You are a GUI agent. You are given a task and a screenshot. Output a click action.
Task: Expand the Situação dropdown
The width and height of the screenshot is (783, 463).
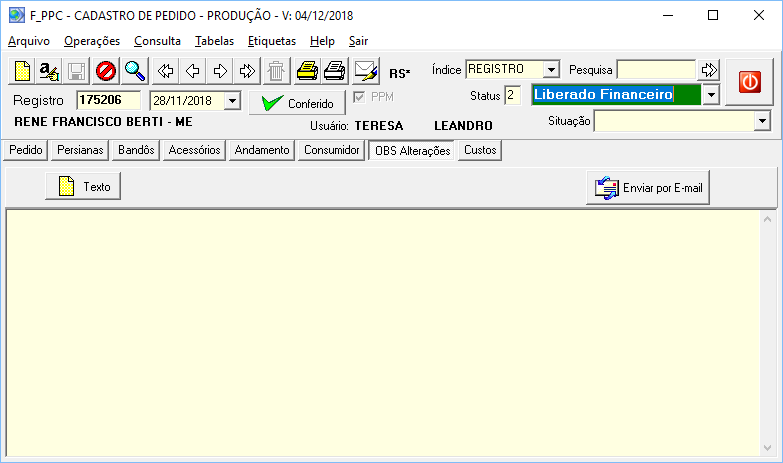[762, 121]
